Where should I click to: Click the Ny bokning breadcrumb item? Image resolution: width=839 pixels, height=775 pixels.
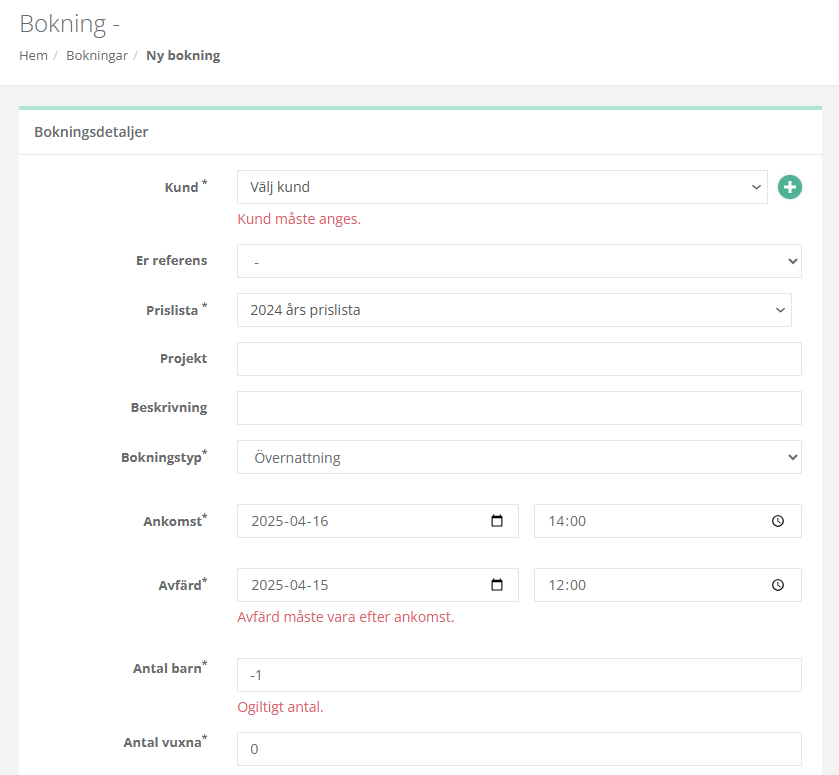point(183,56)
